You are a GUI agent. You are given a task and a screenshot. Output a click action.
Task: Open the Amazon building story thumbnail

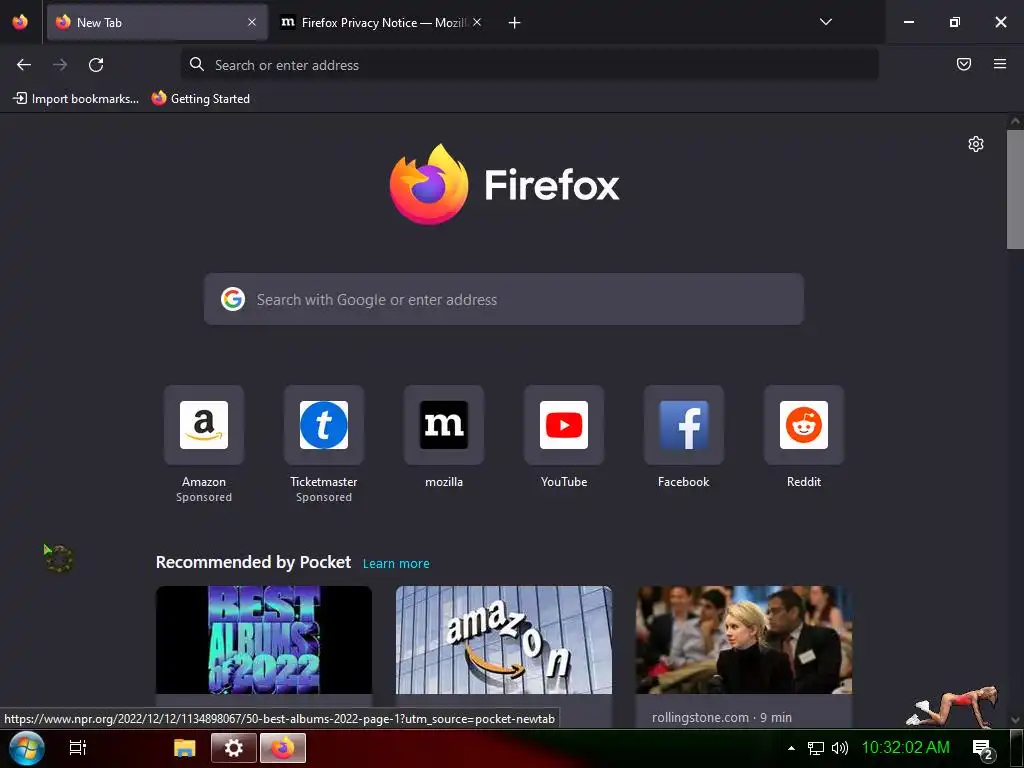pos(504,640)
